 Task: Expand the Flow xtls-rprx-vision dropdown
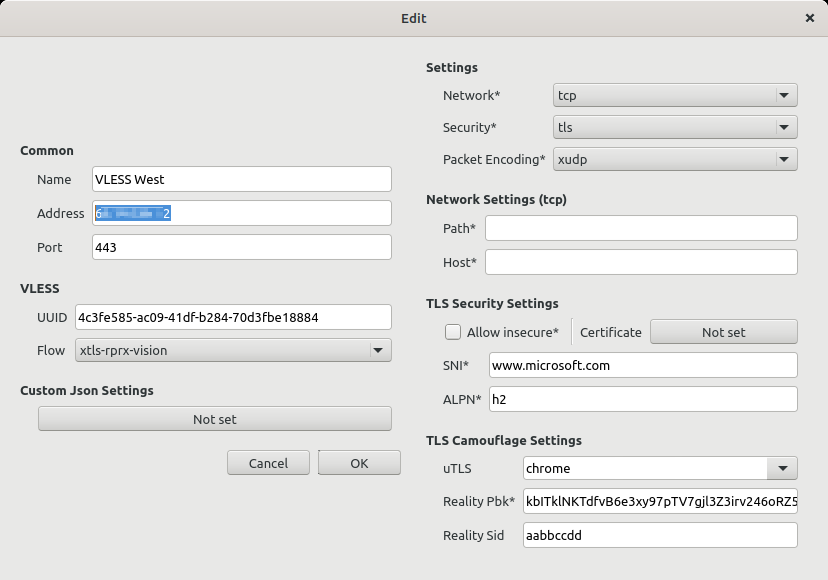click(x=232, y=351)
